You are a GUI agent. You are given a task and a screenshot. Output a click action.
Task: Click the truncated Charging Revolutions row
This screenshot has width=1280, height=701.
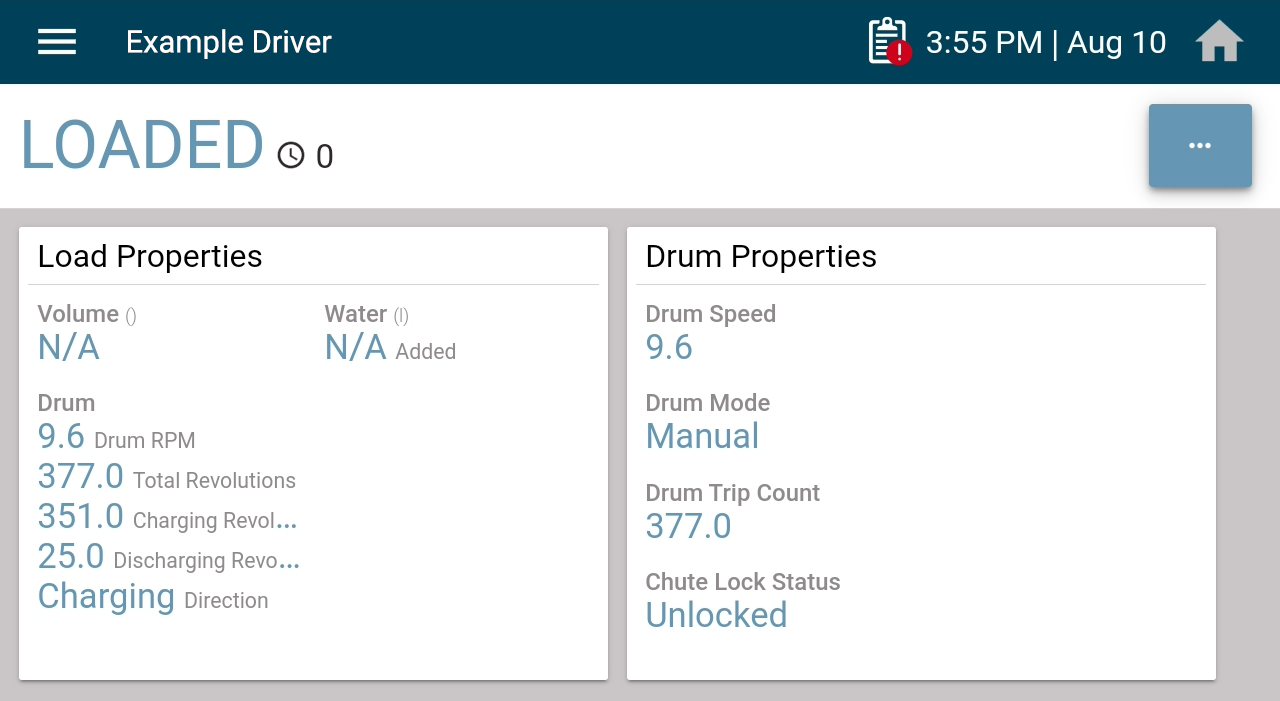(168, 517)
